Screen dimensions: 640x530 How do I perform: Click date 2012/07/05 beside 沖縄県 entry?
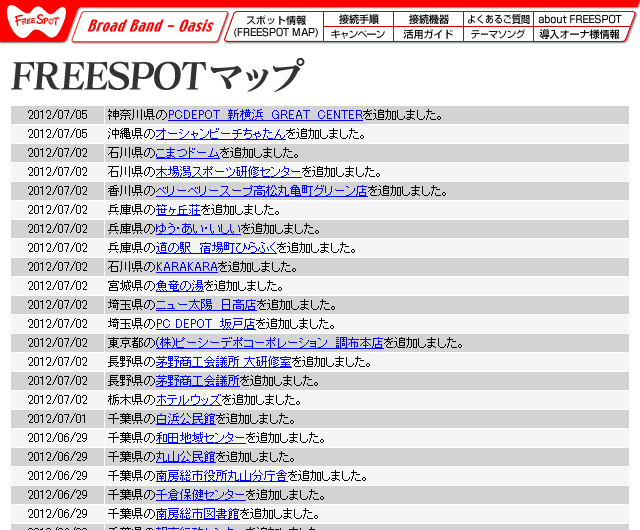point(58,134)
